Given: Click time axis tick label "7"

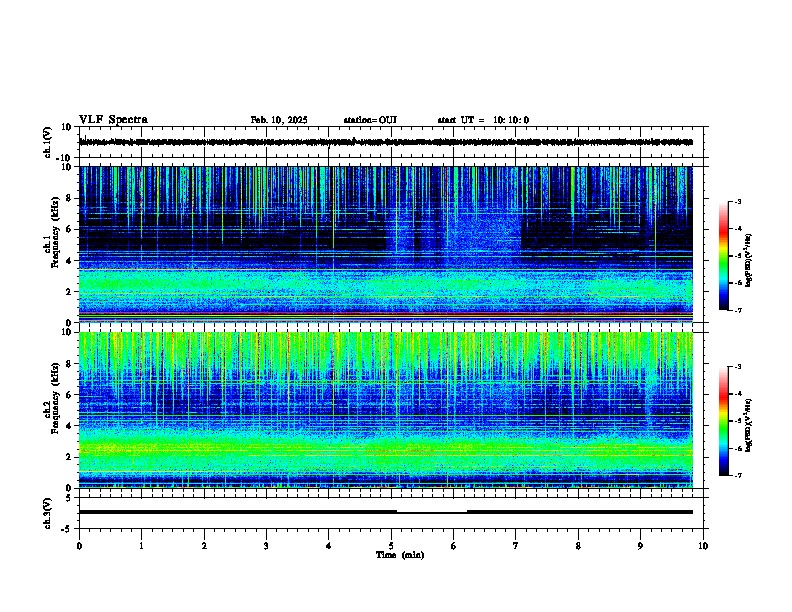Looking at the screenshot, I should click(x=516, y=545).
